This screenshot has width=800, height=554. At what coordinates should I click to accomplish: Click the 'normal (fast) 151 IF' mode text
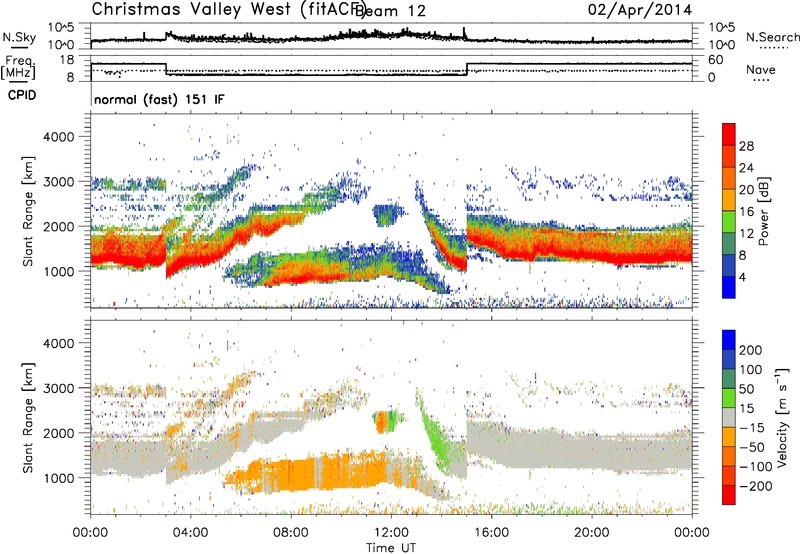point(159,99)
